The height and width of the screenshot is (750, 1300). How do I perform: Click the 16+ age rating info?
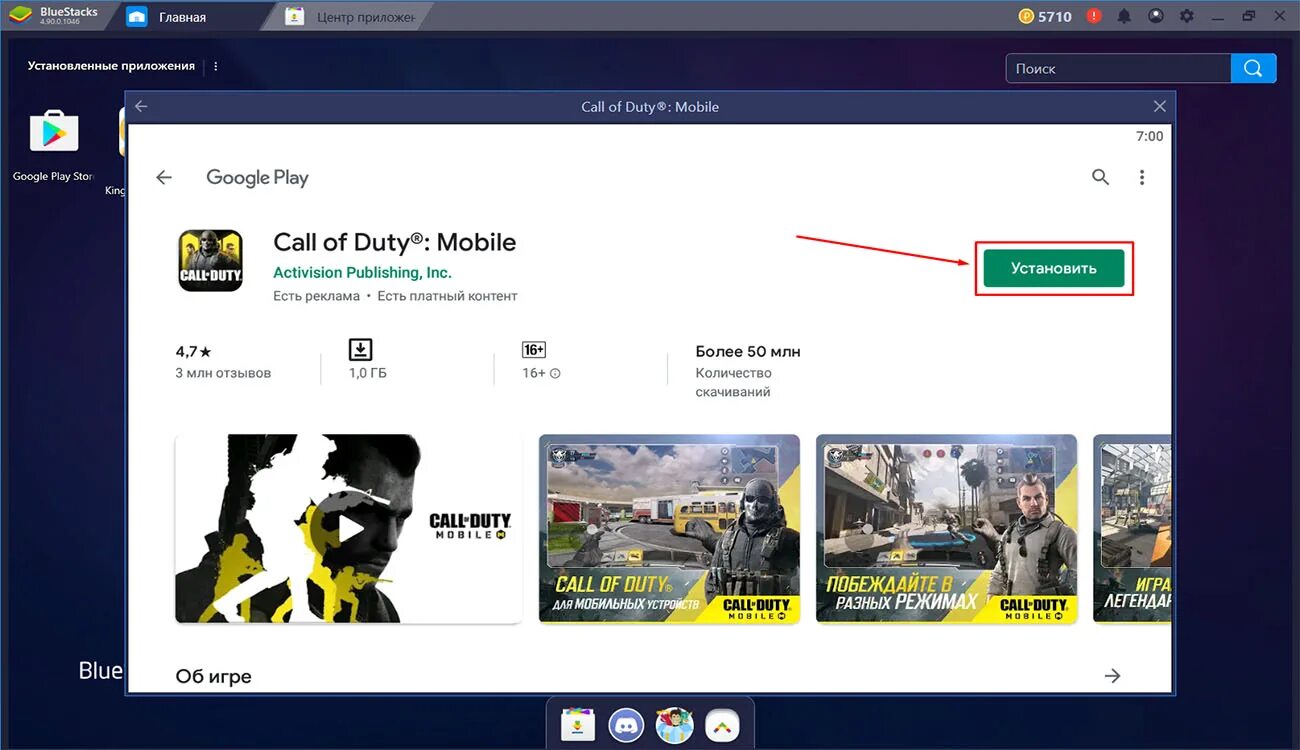point(541,373)
